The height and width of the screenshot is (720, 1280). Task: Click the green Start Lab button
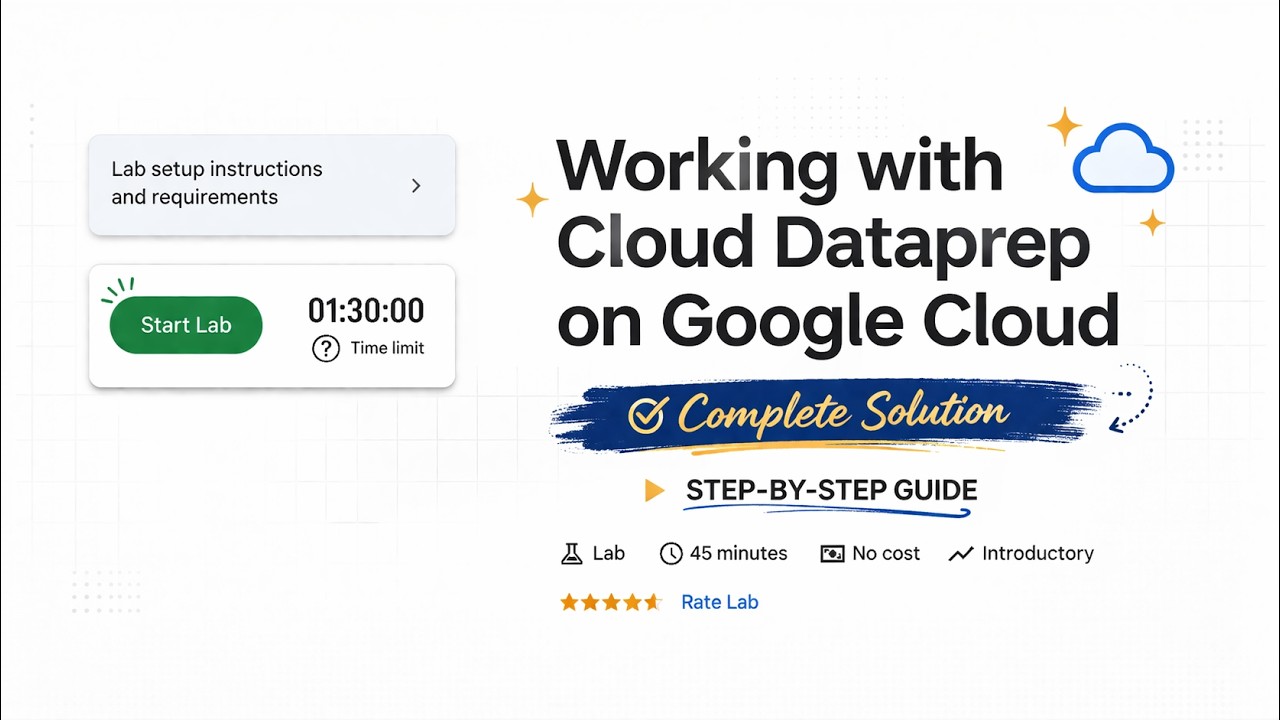point(186,325)
